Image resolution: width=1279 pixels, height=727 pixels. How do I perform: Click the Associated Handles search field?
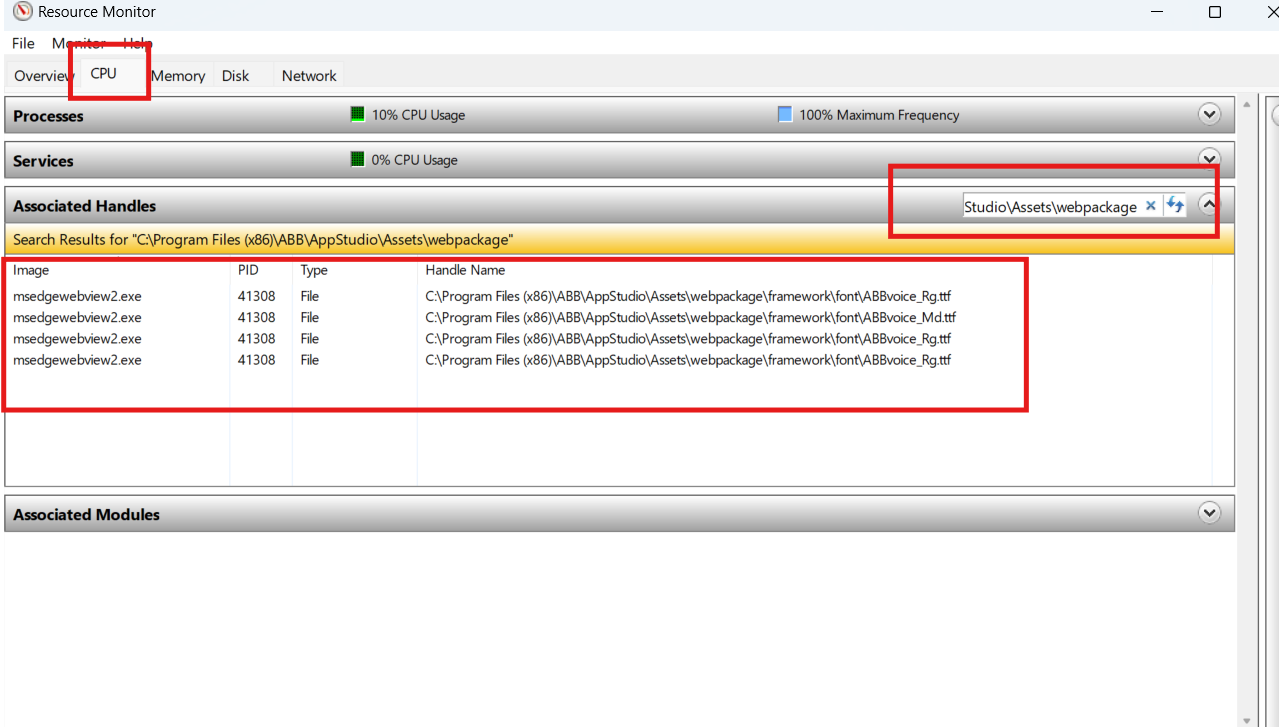[1050, 207]
